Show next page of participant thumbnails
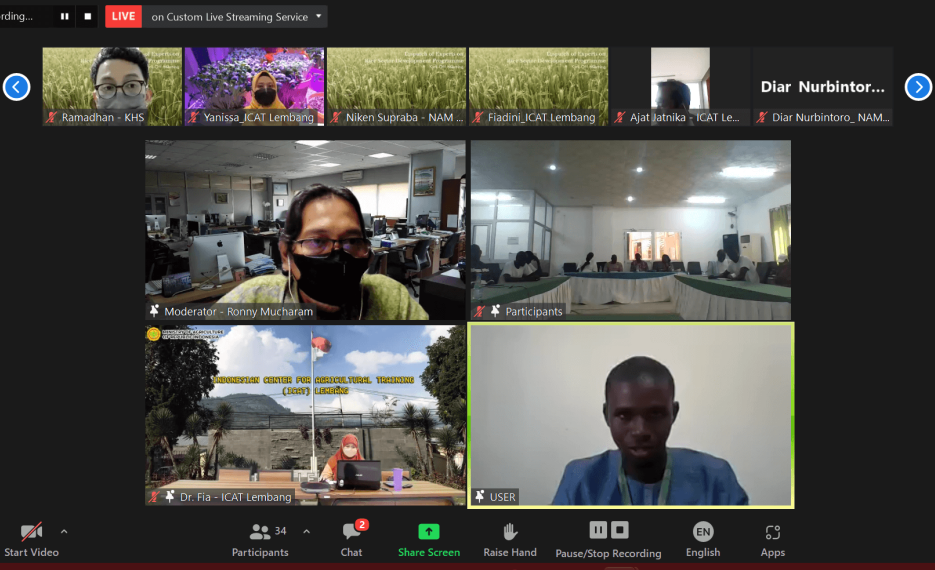This screenshot has width=935, height=570. pos(918,87)
